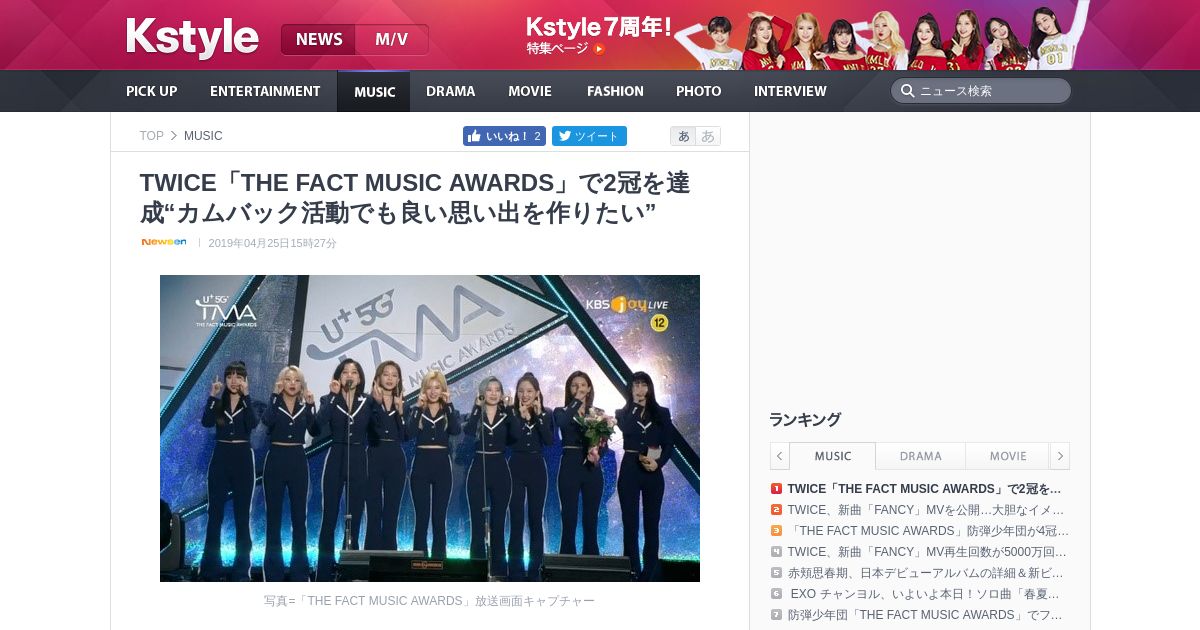Go to FASHION menu

615,91
